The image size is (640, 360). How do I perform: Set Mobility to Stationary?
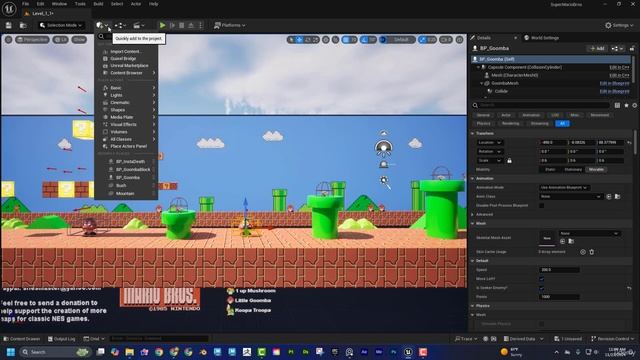[x=573, y=169]
